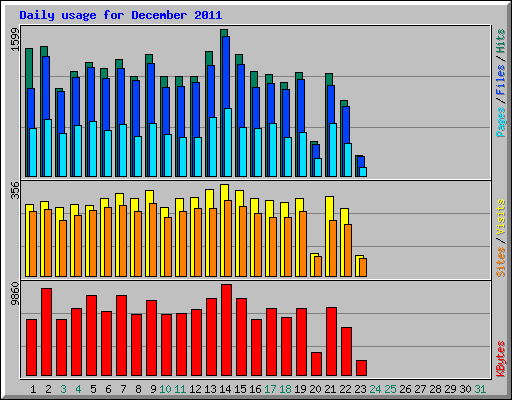
Task: Click the cyan Pages bar for day 1
Action: click(x=33, y=152)
